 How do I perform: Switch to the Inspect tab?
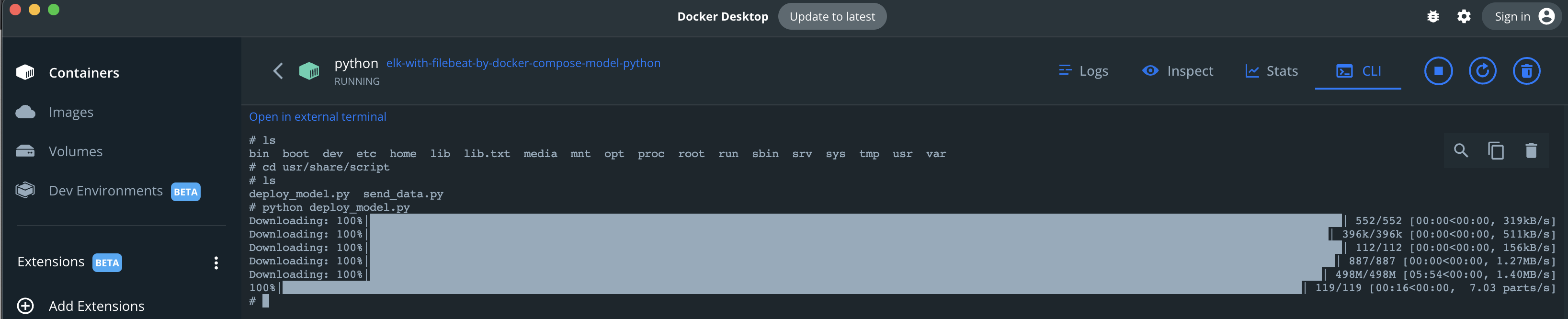click(x=1178, y=71)
